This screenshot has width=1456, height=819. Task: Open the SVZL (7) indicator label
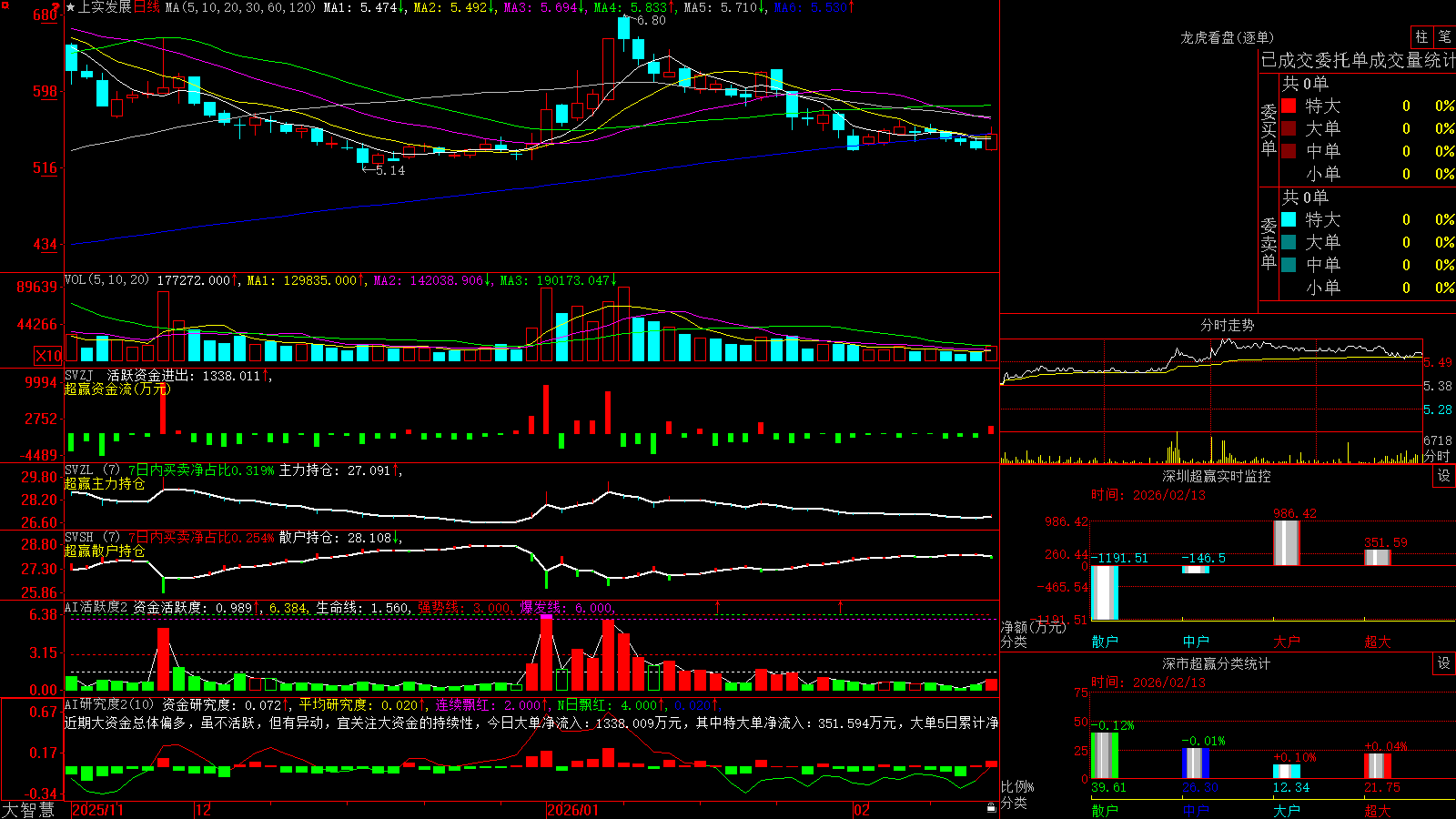92,470
